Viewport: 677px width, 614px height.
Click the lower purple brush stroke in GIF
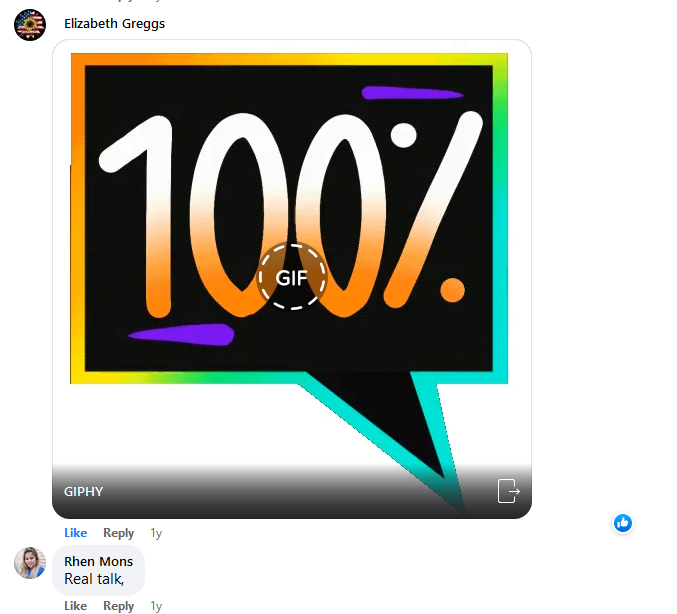coord(183,335)
